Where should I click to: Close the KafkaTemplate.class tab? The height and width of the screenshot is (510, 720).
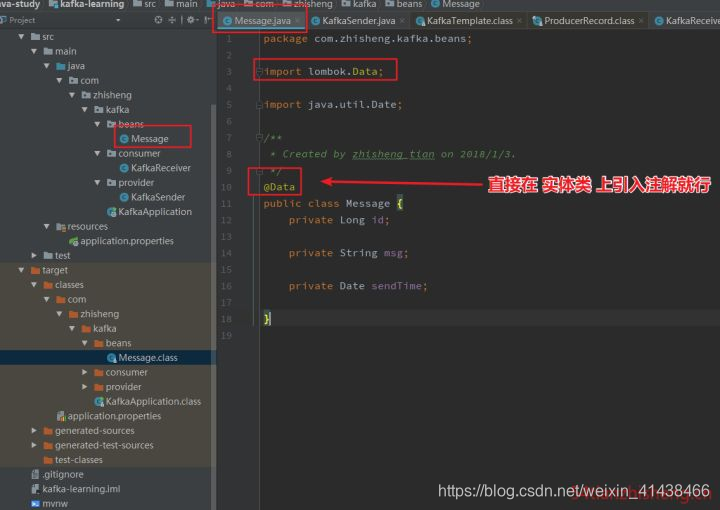point(519,21)
